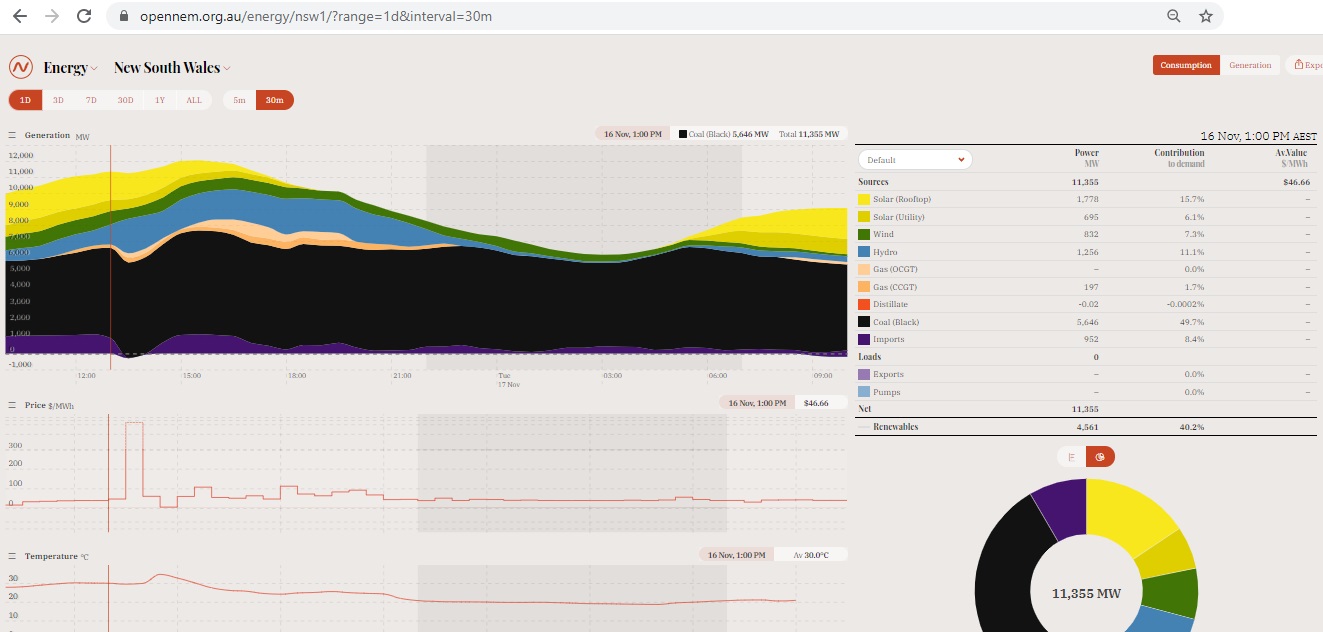This screenshot has width=1323, height=632.
Task: Select the 1Y range
Action: pos(160,100)
